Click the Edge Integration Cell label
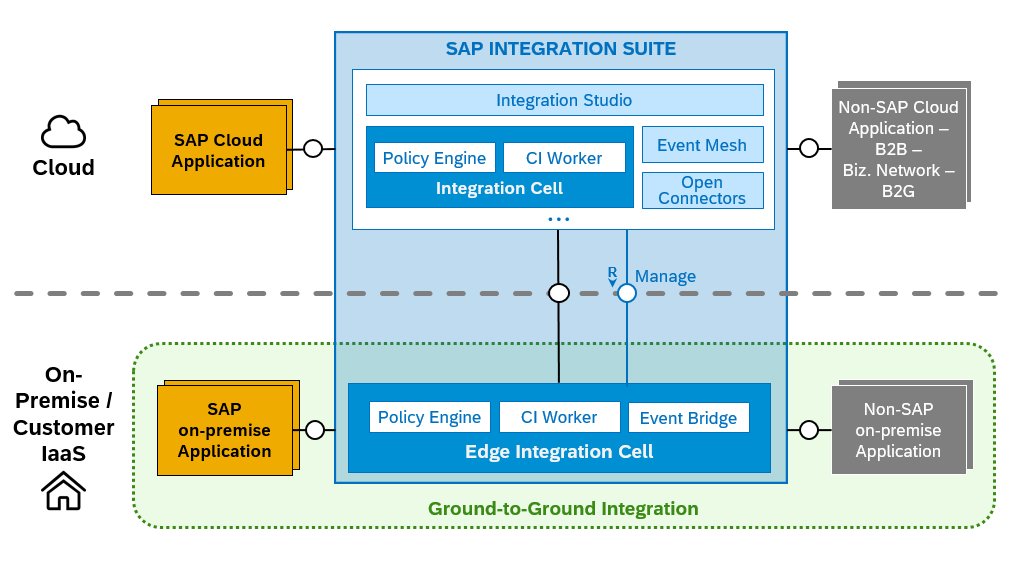Screen dimensions: 1015x562 pos(559,451)
